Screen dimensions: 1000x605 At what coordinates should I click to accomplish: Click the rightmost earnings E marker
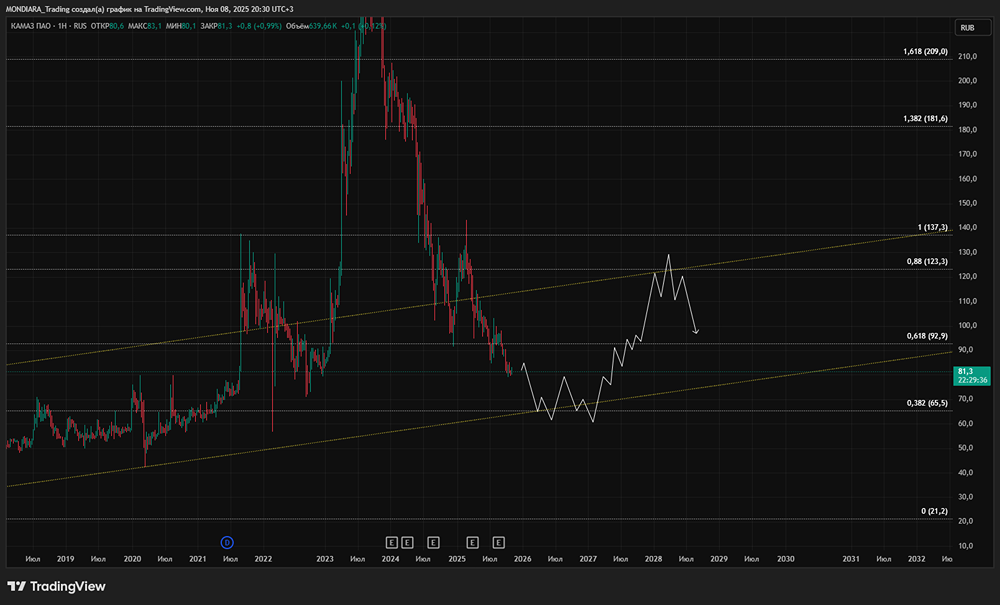click(x=497, y=542)
